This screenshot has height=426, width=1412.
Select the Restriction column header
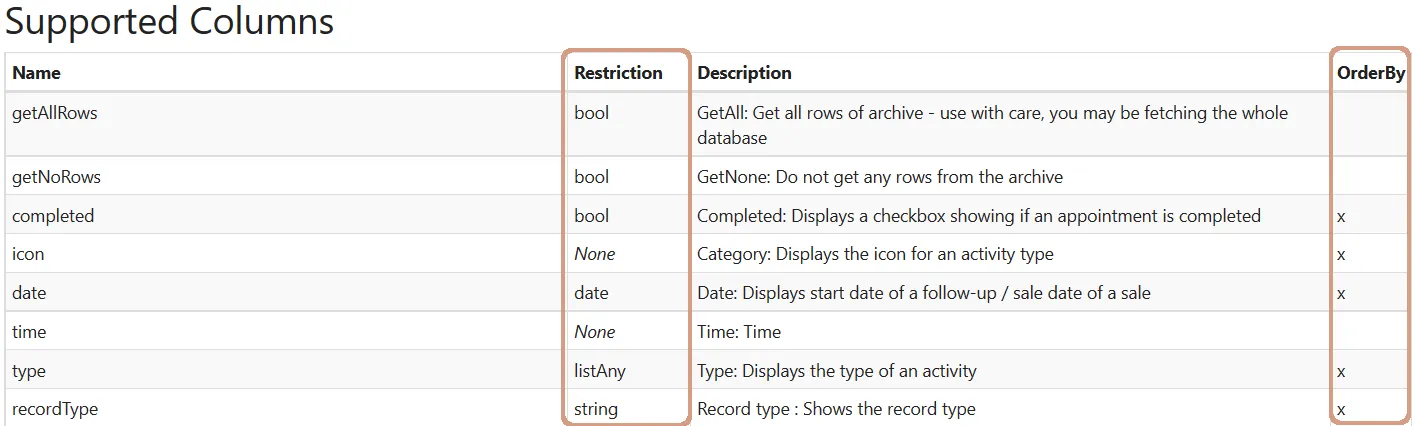(x=618, y=73)
